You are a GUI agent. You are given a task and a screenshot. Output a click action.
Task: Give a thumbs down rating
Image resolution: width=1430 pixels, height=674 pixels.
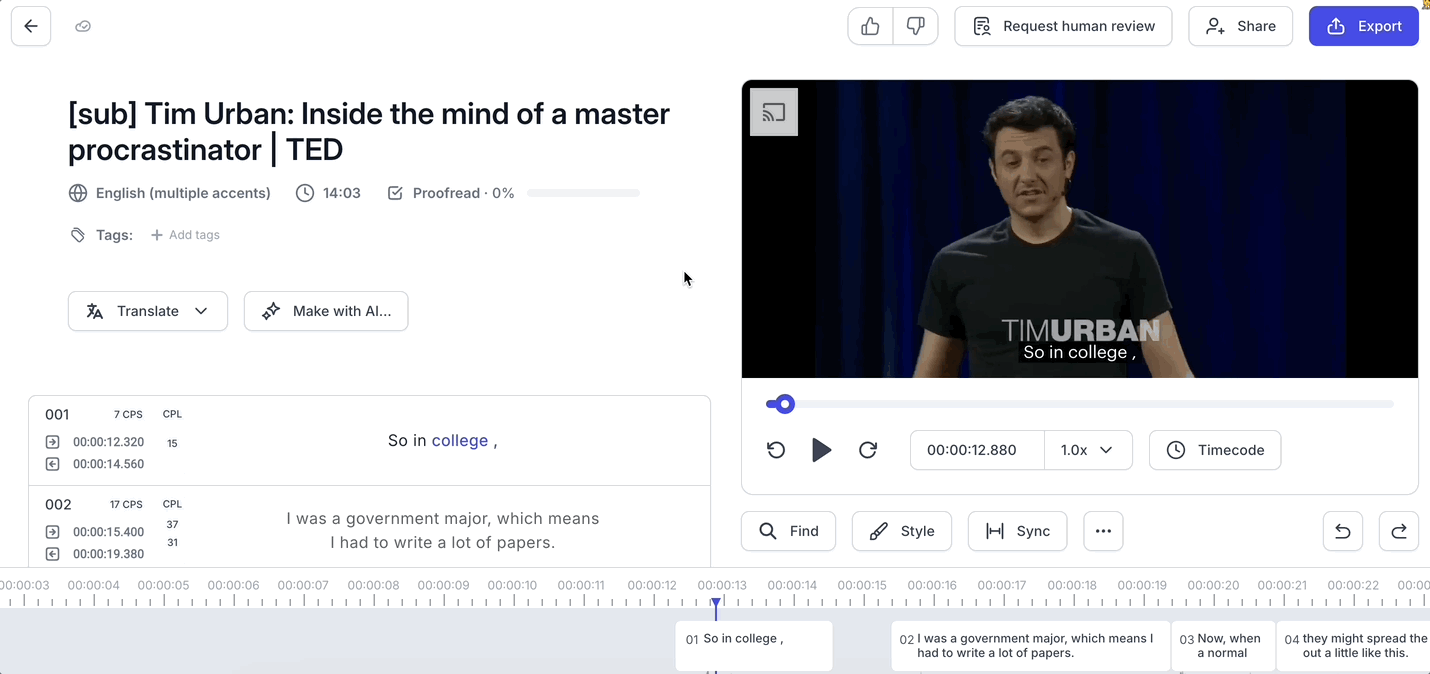[915, 26]
